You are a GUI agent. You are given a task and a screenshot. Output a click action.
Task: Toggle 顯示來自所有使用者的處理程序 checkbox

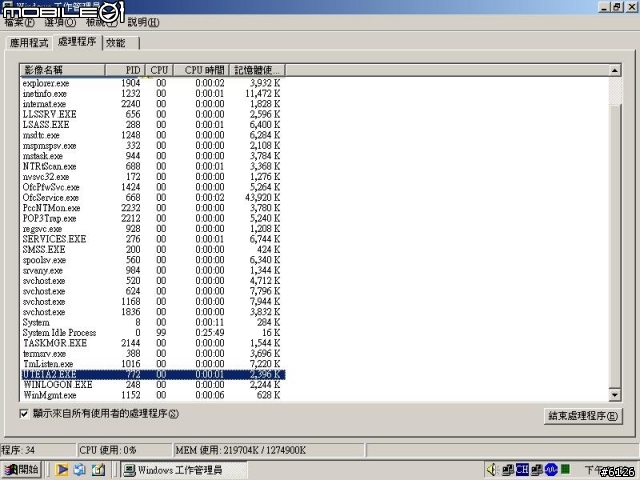click(x=24, y=413)
